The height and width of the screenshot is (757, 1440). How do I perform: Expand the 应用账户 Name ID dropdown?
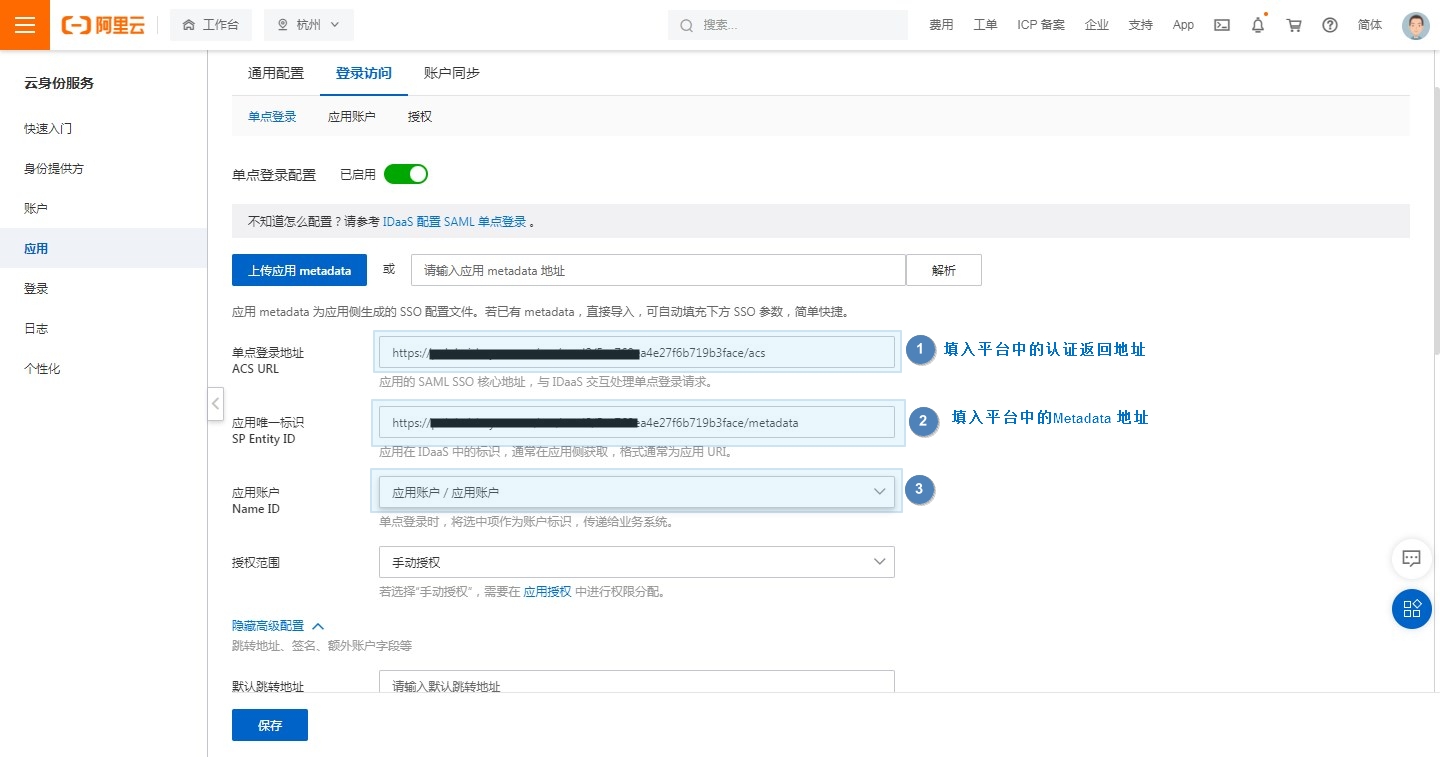[x=636, y=492]
